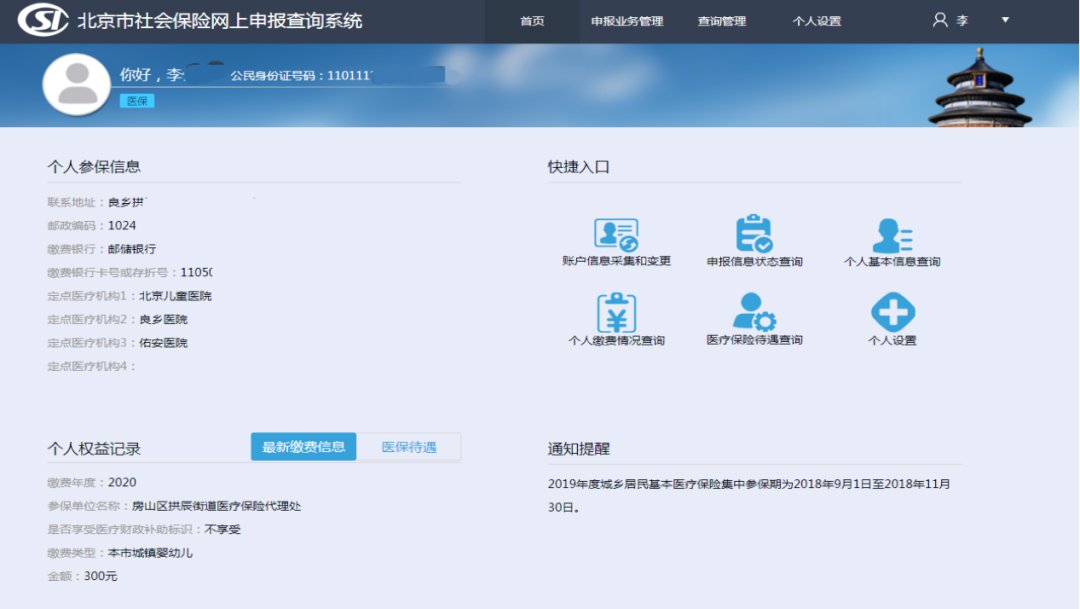Open the 首页 navigation tab

pyautogui.click(x=532, y=21)
